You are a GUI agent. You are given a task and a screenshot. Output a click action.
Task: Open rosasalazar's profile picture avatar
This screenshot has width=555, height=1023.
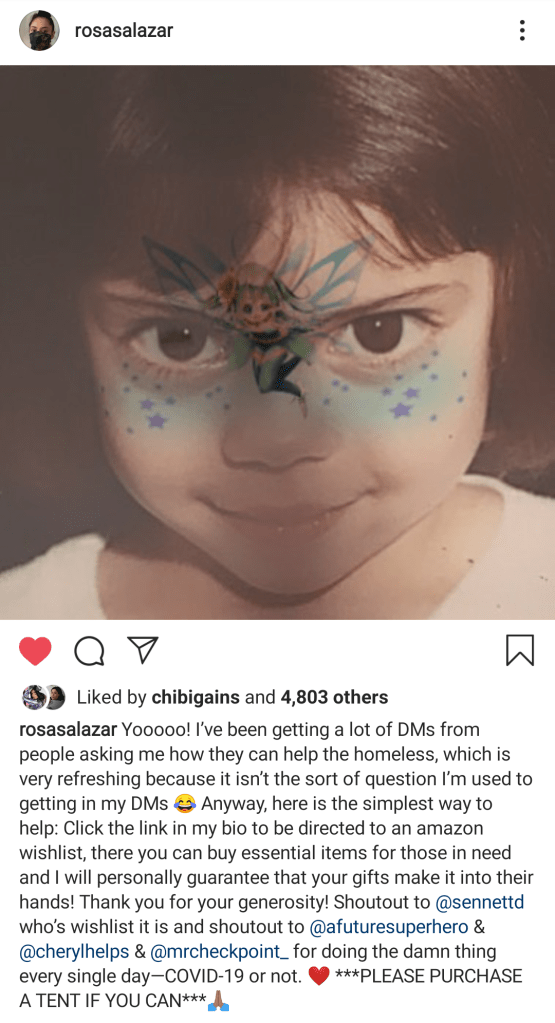click(x=39, y=30)
